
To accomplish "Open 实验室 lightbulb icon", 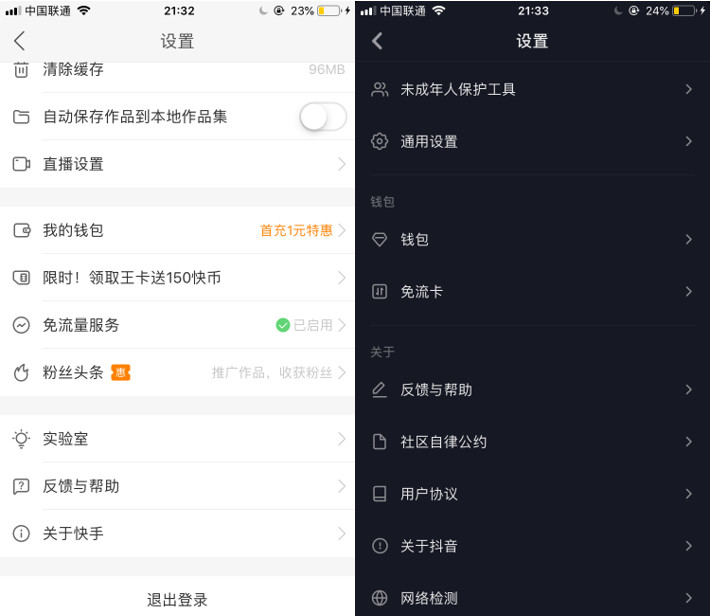I will [21, 439].
